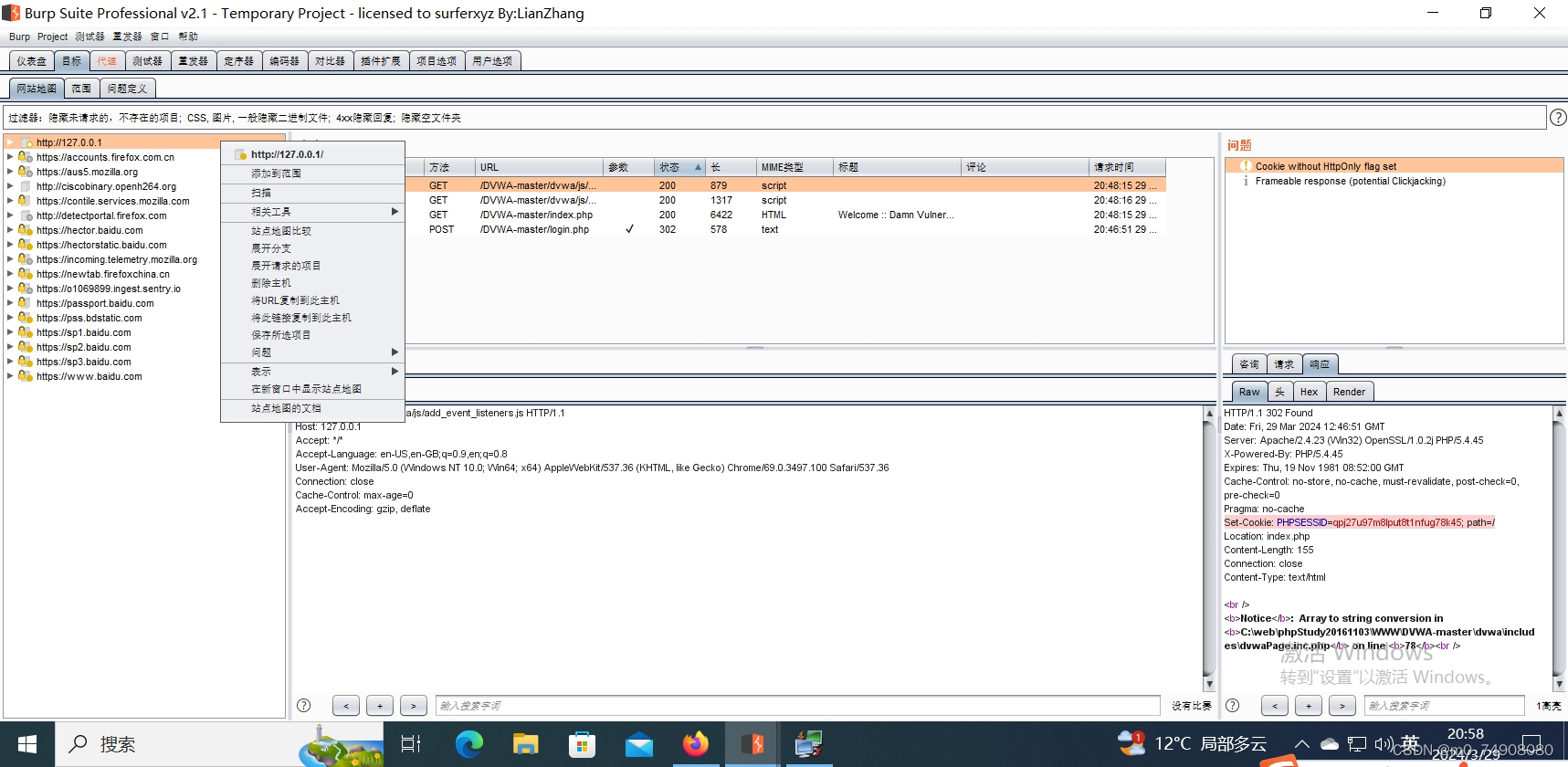Open File Explorer from the taskbar

(x=526, y=744)
